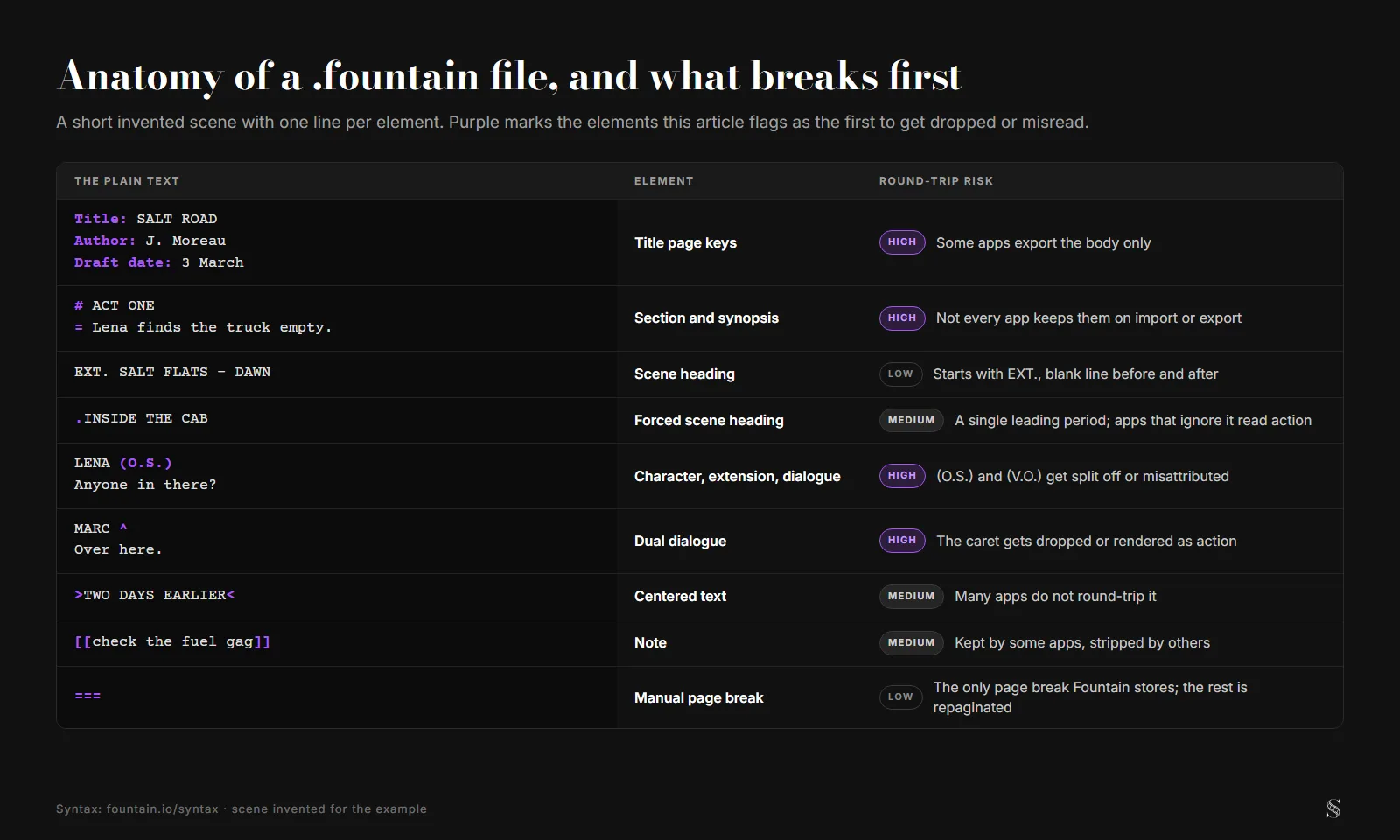This screenshot has height=840, width=1400.
Task: Click the code line 'Title: SALT ROAD'
Action: pos(146,219)
